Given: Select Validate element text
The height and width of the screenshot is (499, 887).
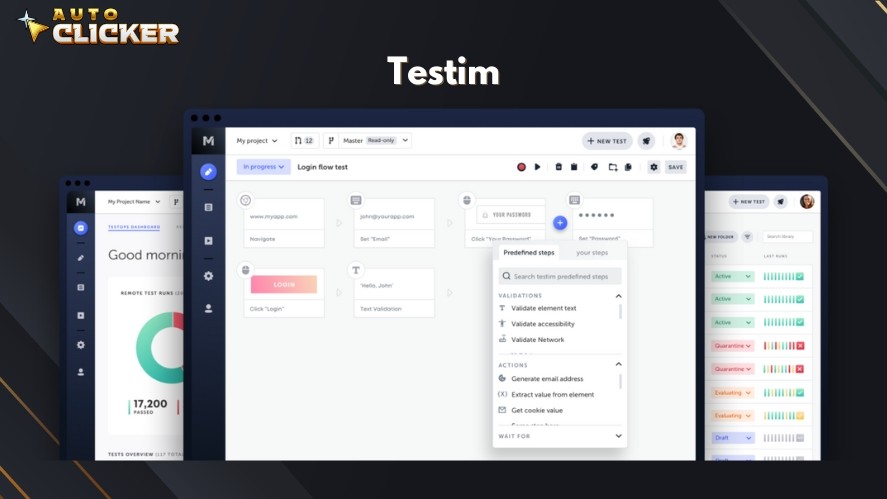Looking at the screenshot, I should (543, 308).
